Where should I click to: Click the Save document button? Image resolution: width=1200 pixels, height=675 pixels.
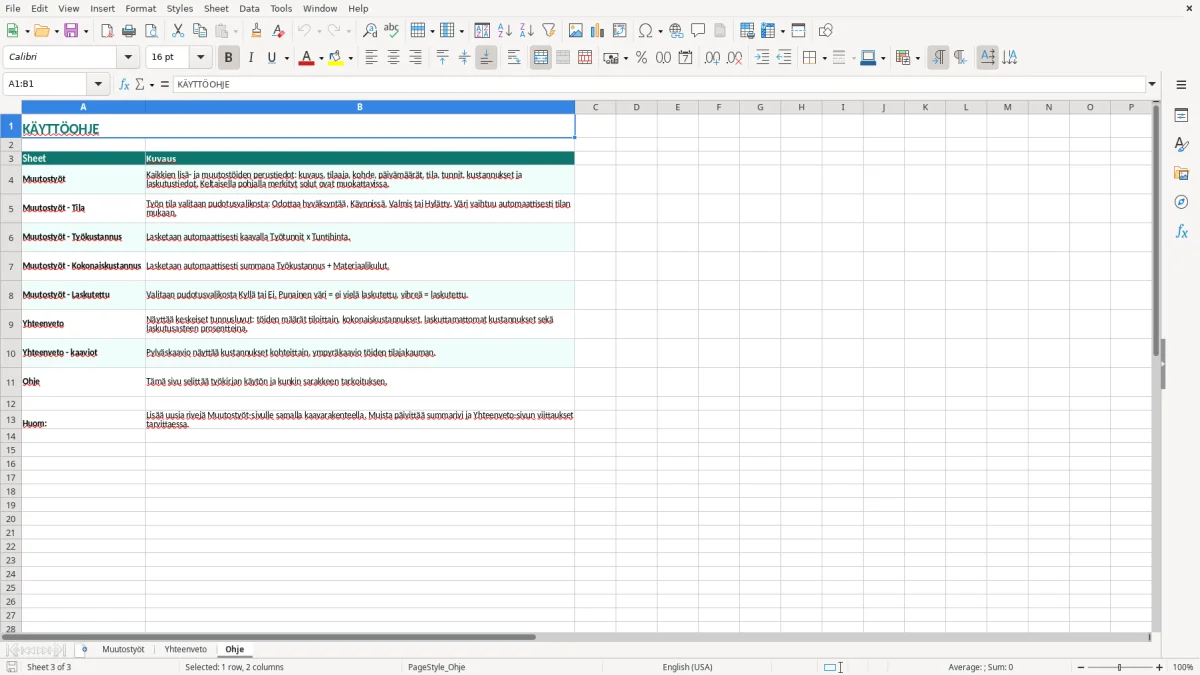71,31
